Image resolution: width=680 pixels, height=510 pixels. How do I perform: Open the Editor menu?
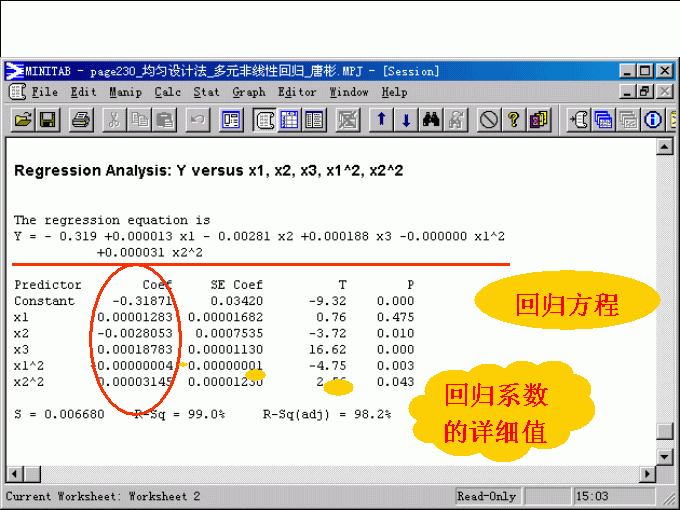[x=297, y=92]
